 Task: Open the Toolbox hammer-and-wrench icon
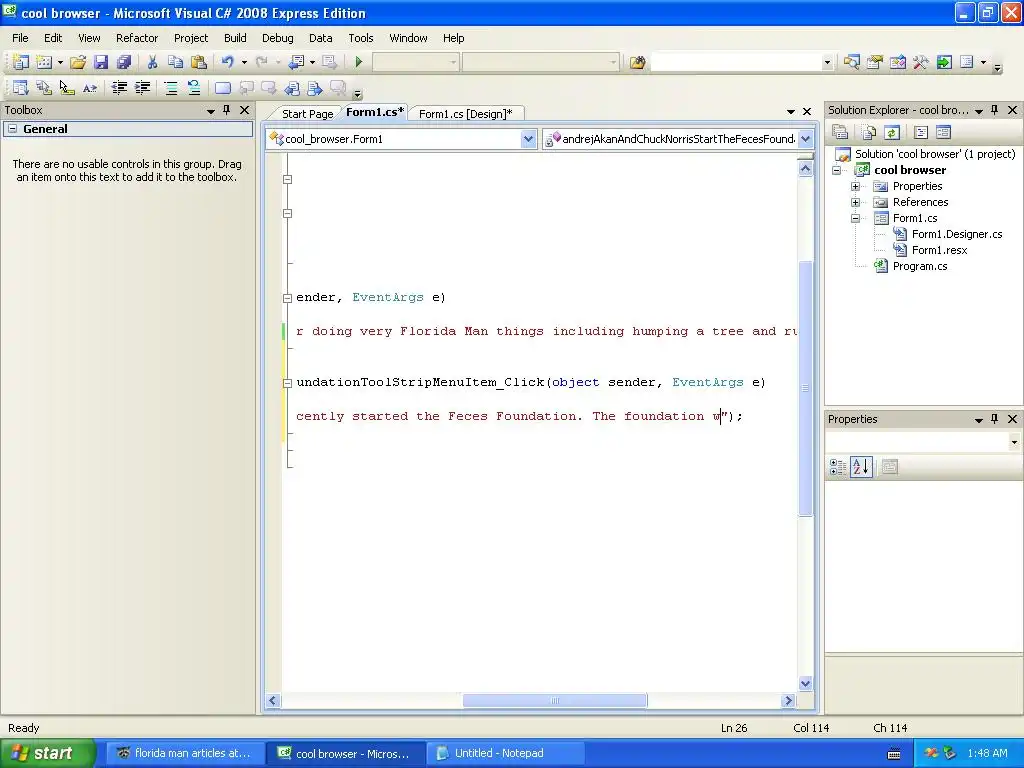pos(921,62)
